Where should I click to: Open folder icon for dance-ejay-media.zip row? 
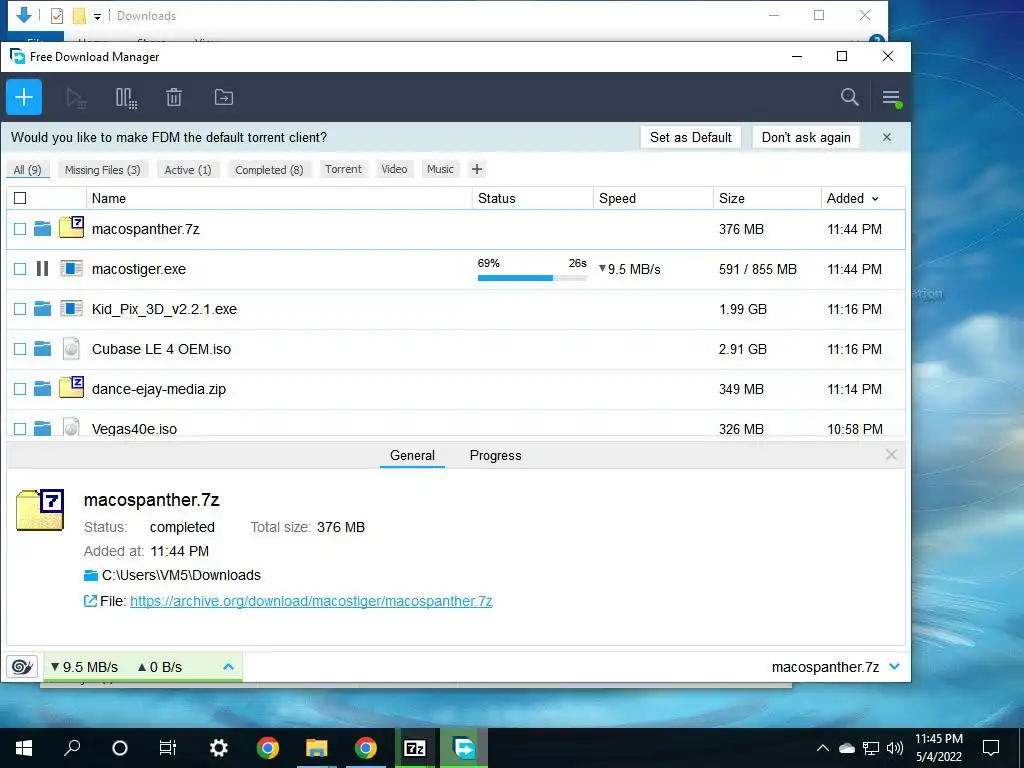pos(42,389)
